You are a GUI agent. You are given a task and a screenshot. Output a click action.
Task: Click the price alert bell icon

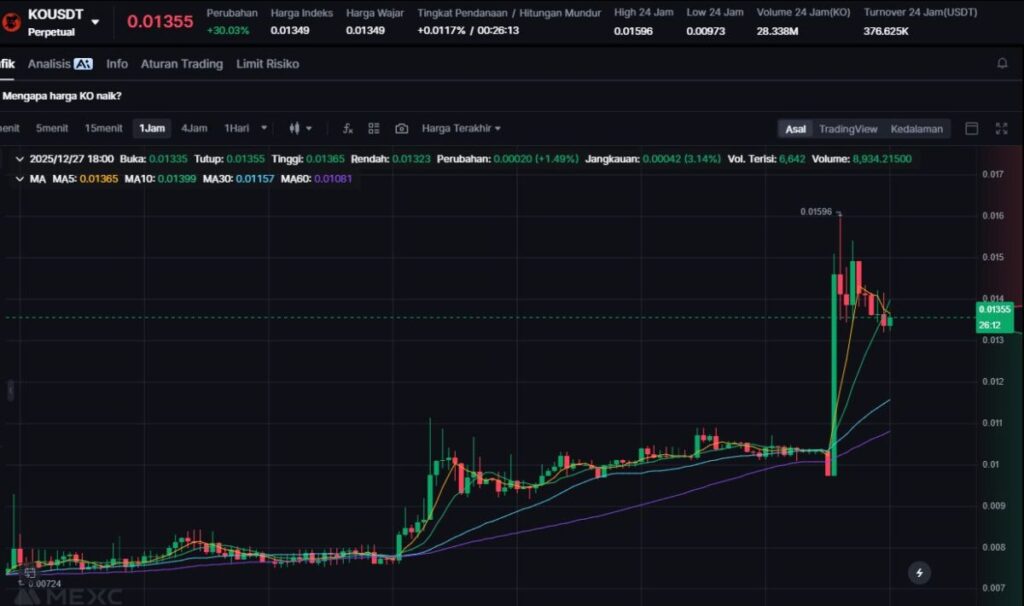[1002, 64]
